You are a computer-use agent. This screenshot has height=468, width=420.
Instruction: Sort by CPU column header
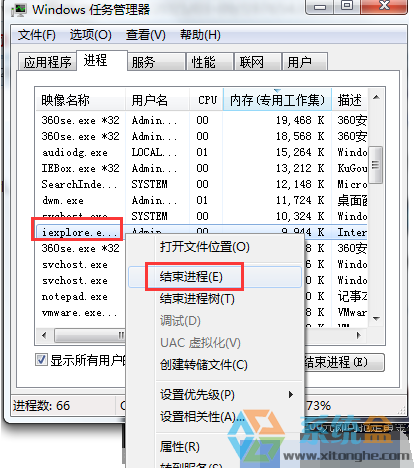coord(206,100)
